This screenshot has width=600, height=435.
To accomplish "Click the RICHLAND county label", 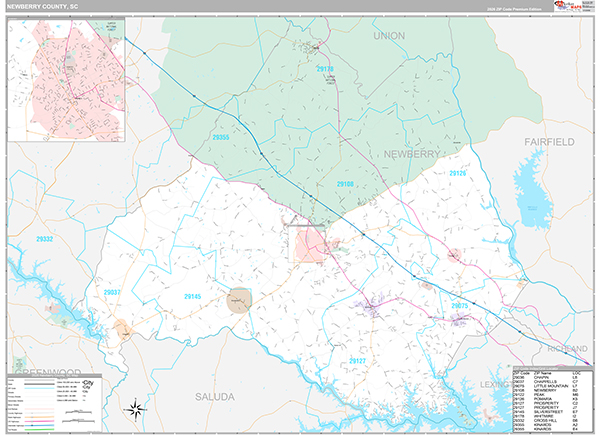I will point(567,349).
